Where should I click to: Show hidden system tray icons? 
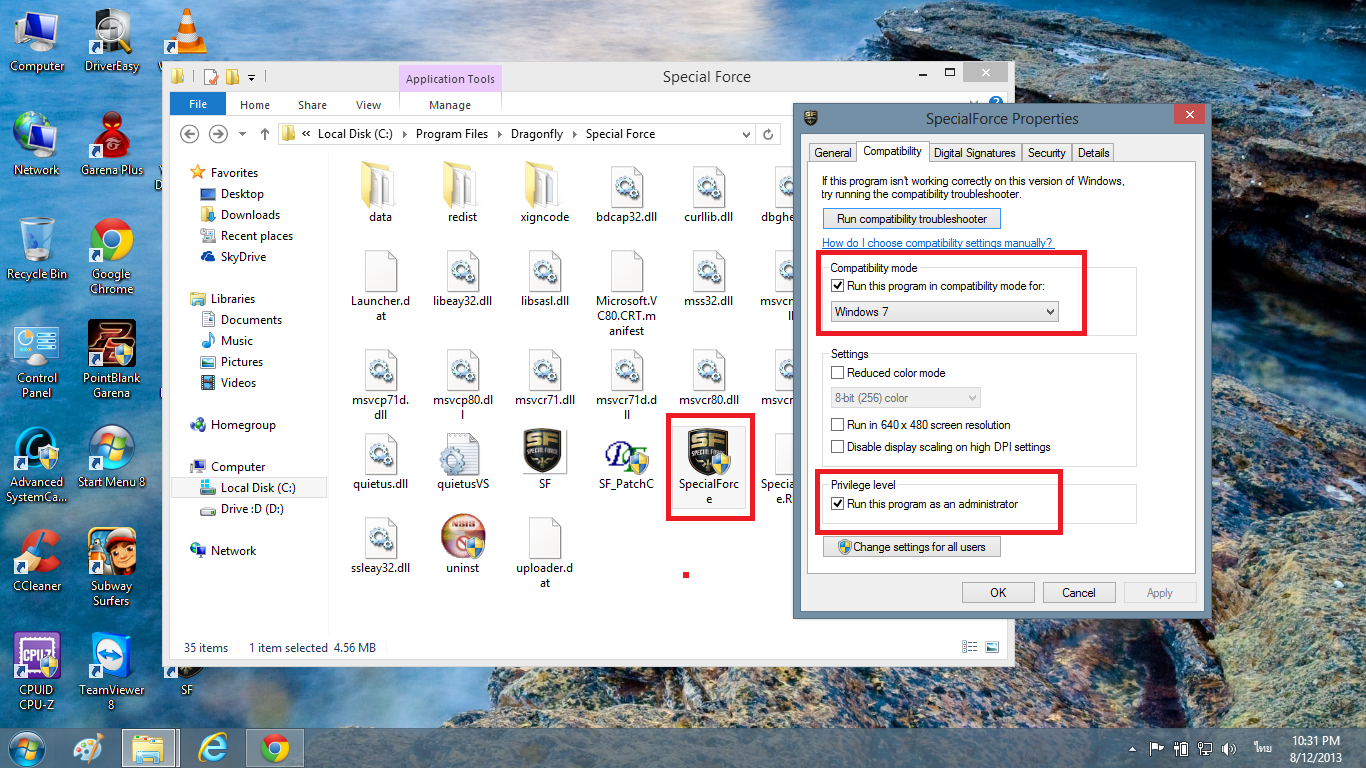(1133, 748)
